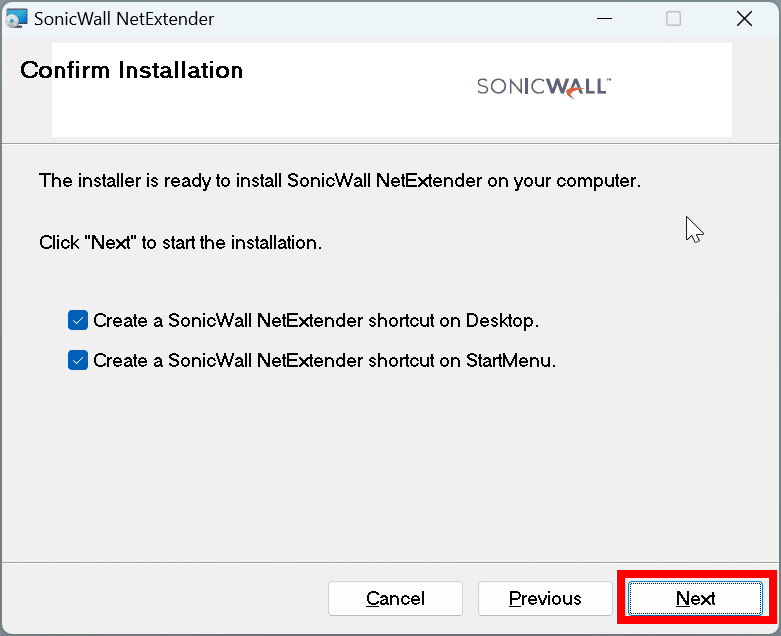Viewport: 781px width, 636px height.
Task: Close the SonicWall NetExtender window
Action: click(744, 19)
